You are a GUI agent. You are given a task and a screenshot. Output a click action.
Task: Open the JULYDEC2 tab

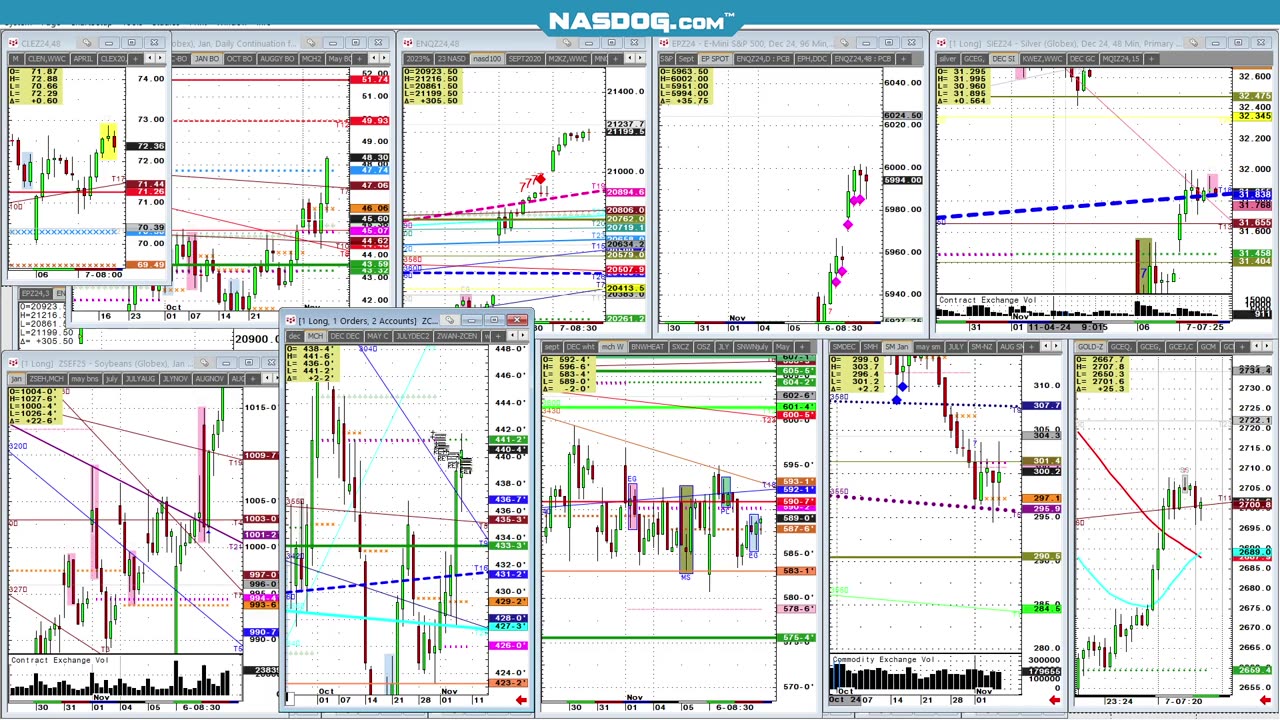pos(412,336)
